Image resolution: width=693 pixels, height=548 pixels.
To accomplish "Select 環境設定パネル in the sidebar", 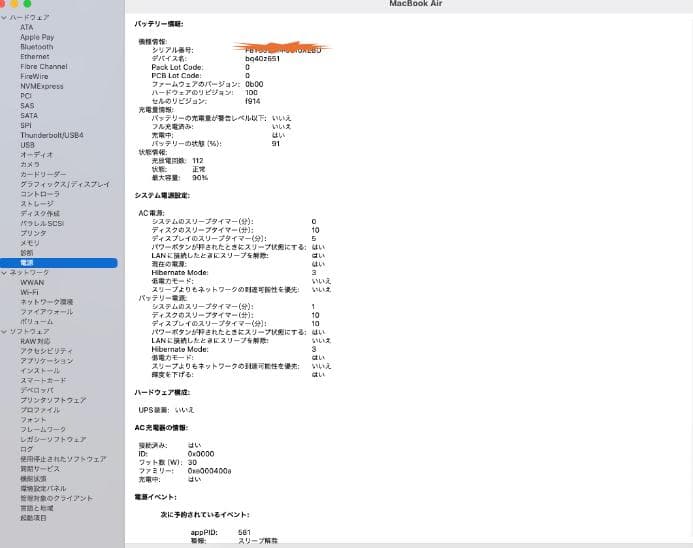I will tap(43, 488).
